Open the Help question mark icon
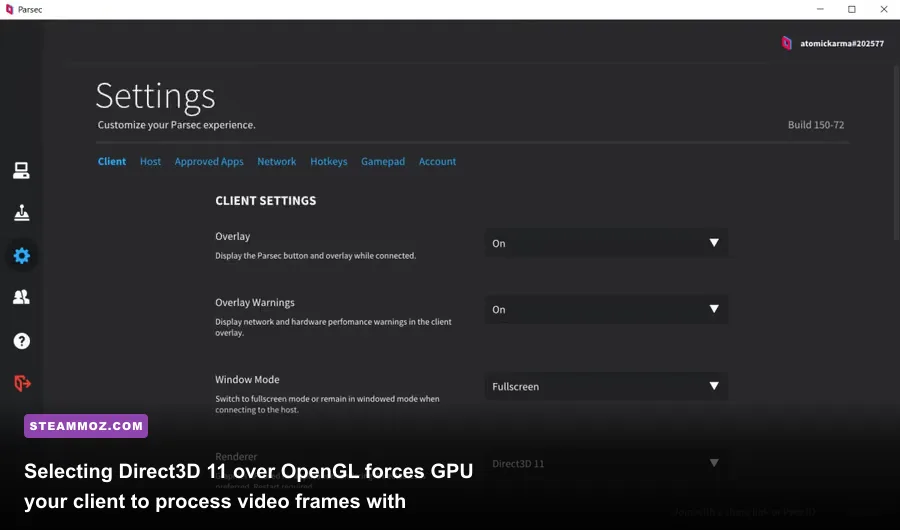Image resolution: width=900 pixels, height=530 pixels. tap(21, 341)
